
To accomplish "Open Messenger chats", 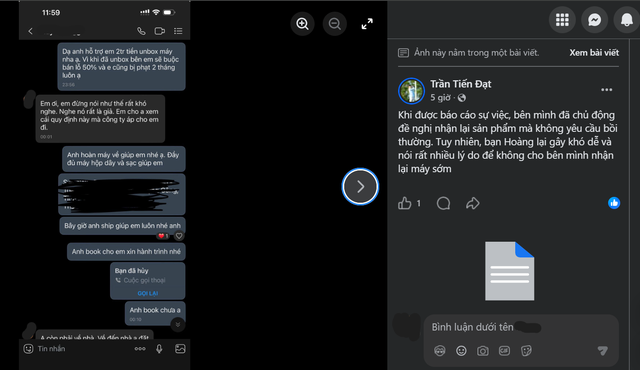I will (594, 20).
